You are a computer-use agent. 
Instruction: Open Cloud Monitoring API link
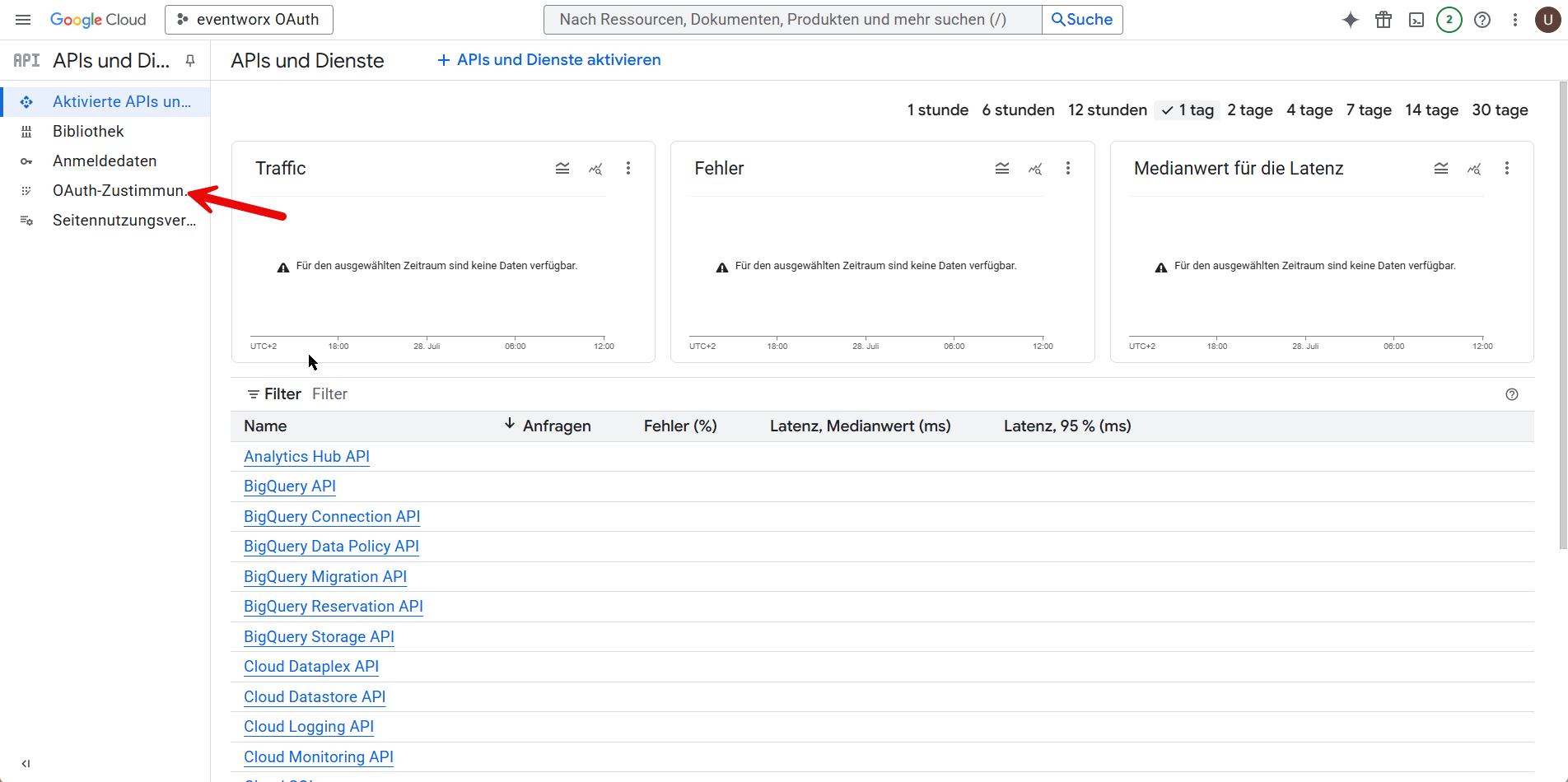tap(319, 757)
